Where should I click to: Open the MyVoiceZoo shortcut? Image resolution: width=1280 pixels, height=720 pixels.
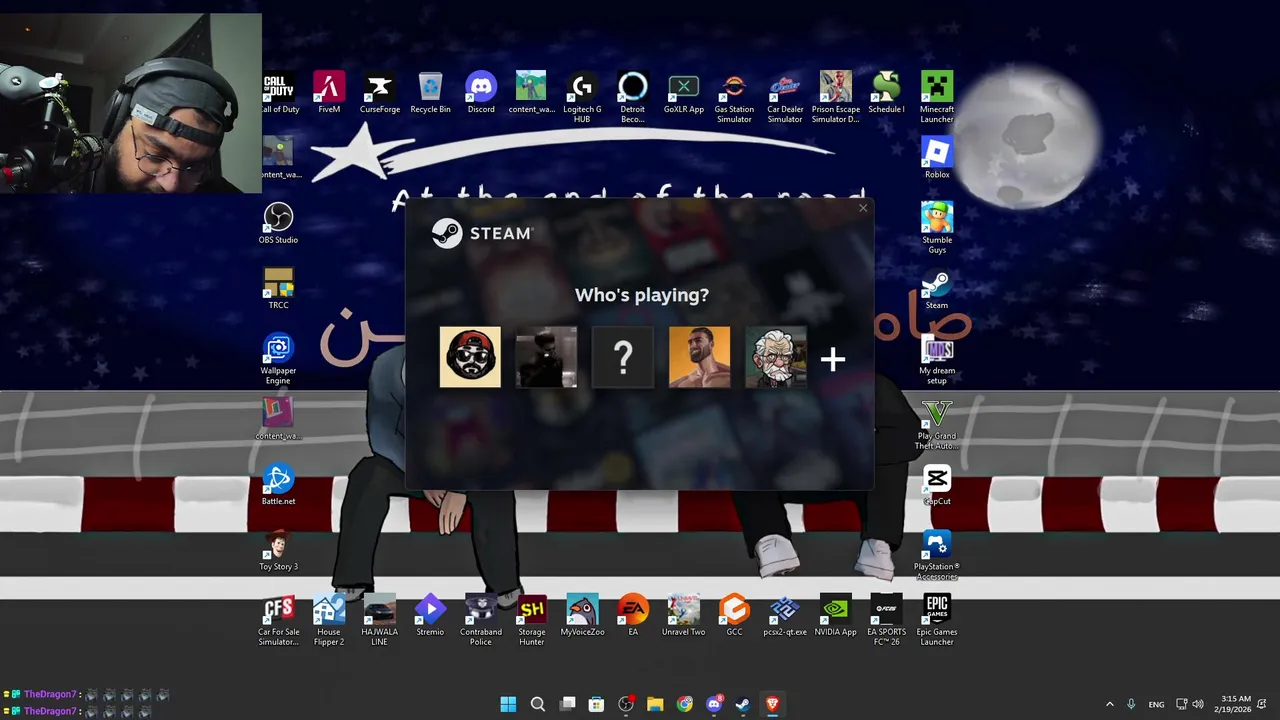[582, 616]
